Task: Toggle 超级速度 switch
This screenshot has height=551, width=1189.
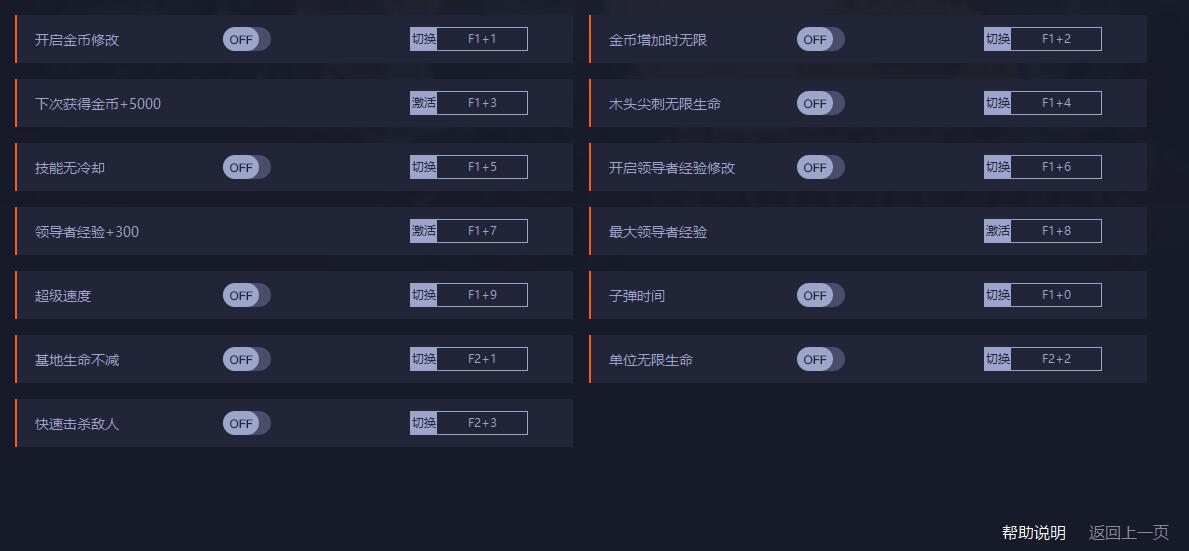Action: point(246,296)
